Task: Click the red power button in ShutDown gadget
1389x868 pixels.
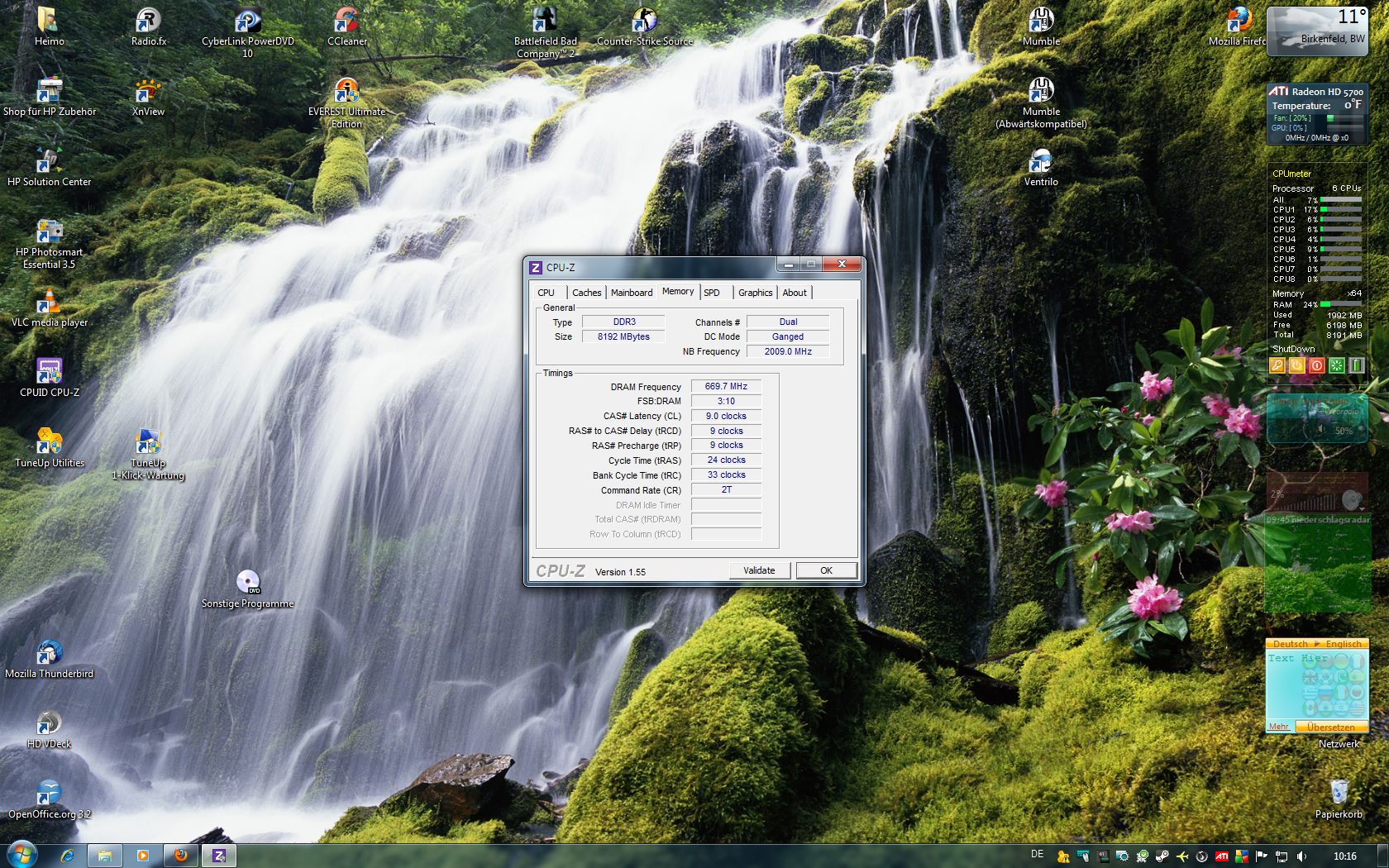Action: point(1317,365)
